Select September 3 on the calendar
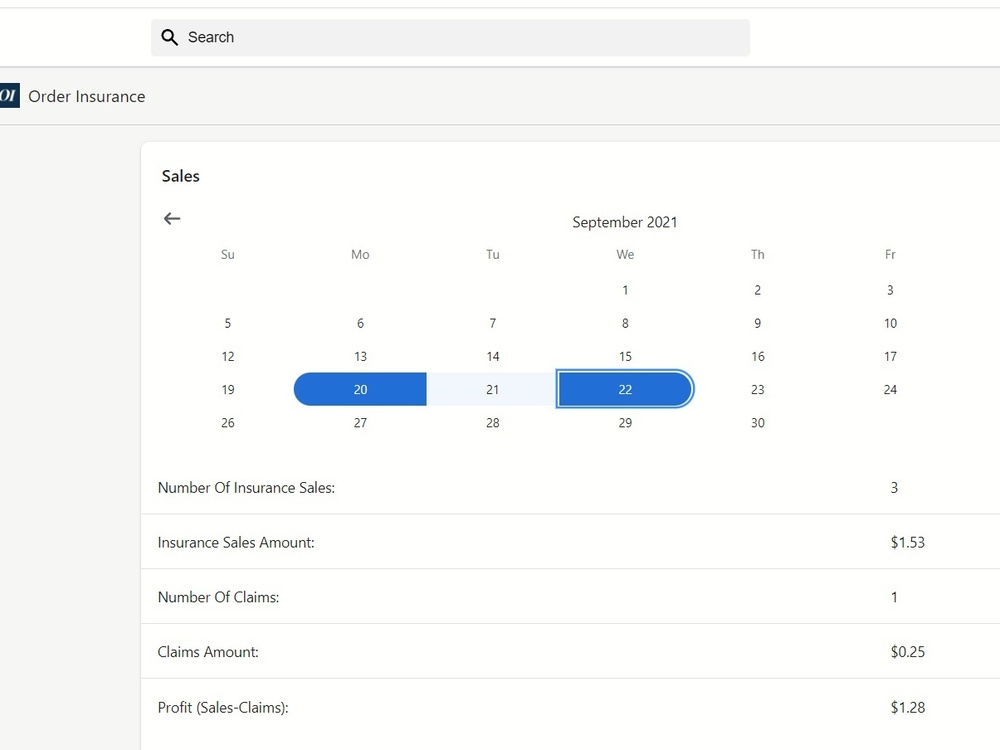This screenshot has height=750, width=1000. [x=890, y=290]
